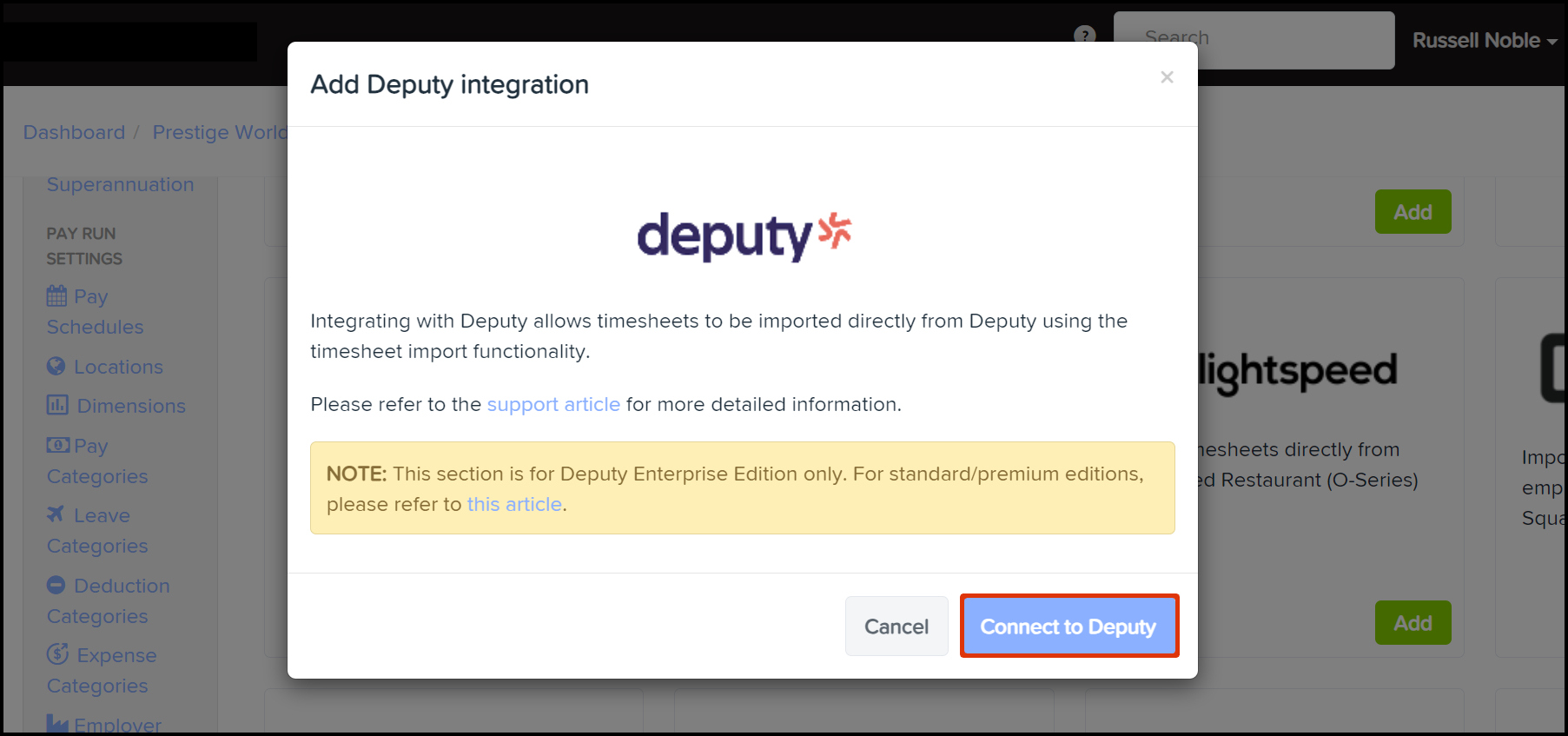1568x736 pixels.
Task: Click the Search input field
Action: point(1254,39)
